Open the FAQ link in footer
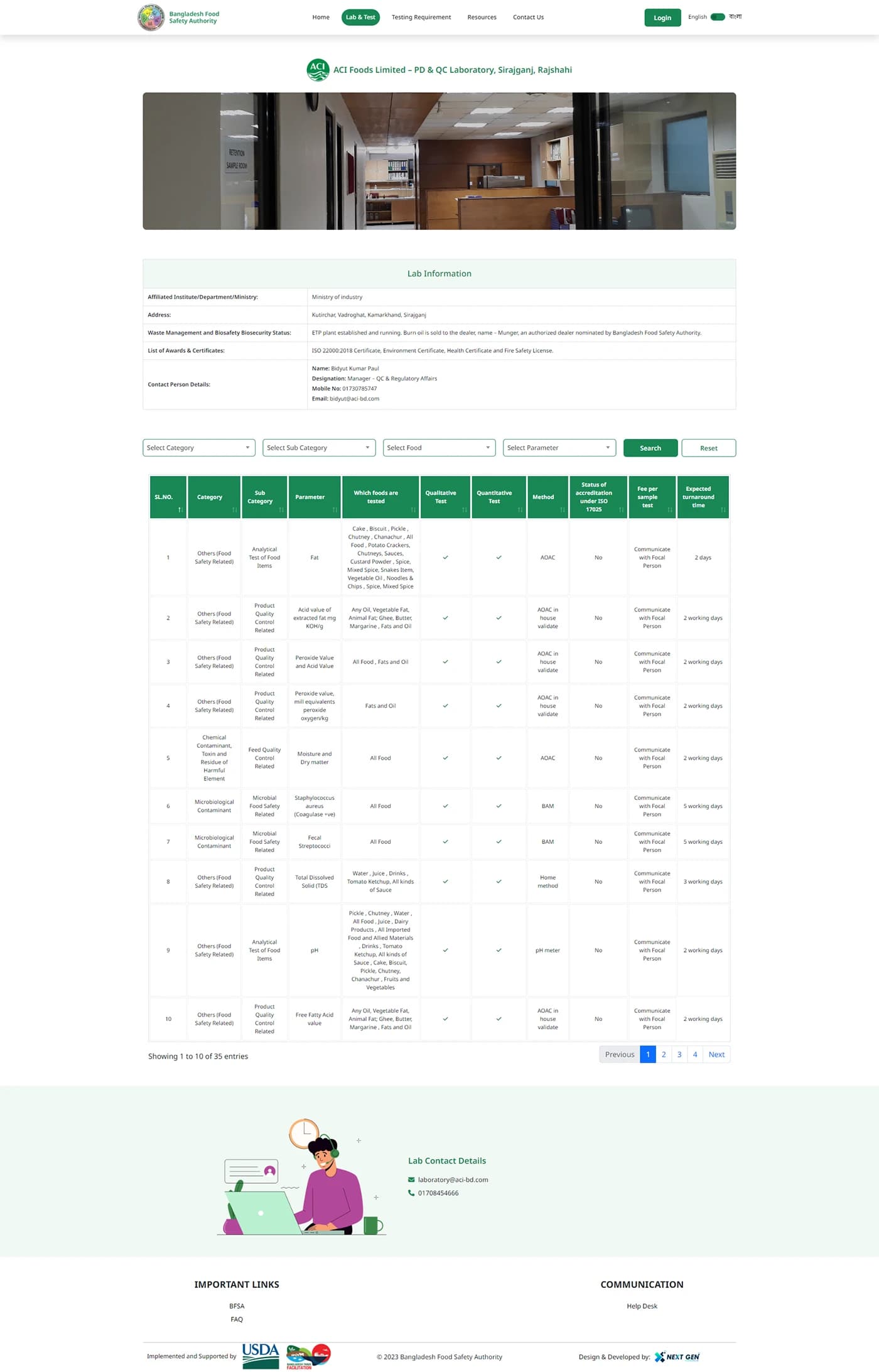Screen dimensions: 879x1372 (237, 1319)
